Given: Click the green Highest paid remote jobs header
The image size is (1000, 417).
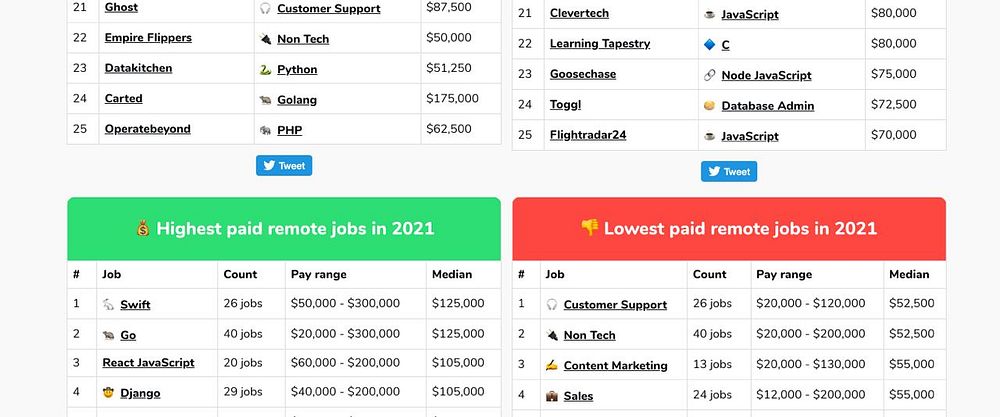Looking at the screenshot, I should (x=284, y=229).
